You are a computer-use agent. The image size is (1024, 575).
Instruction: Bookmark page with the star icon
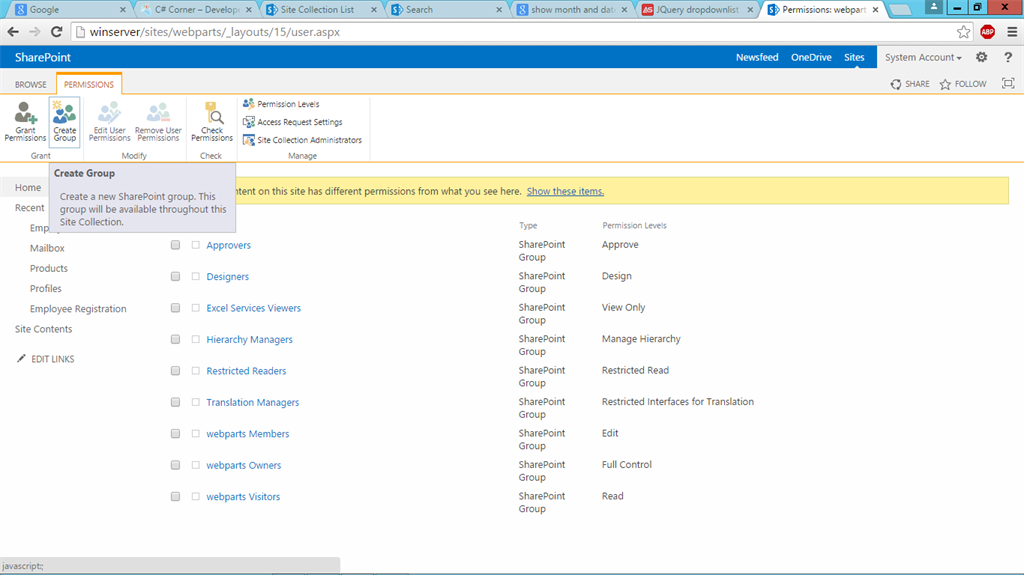963,32
